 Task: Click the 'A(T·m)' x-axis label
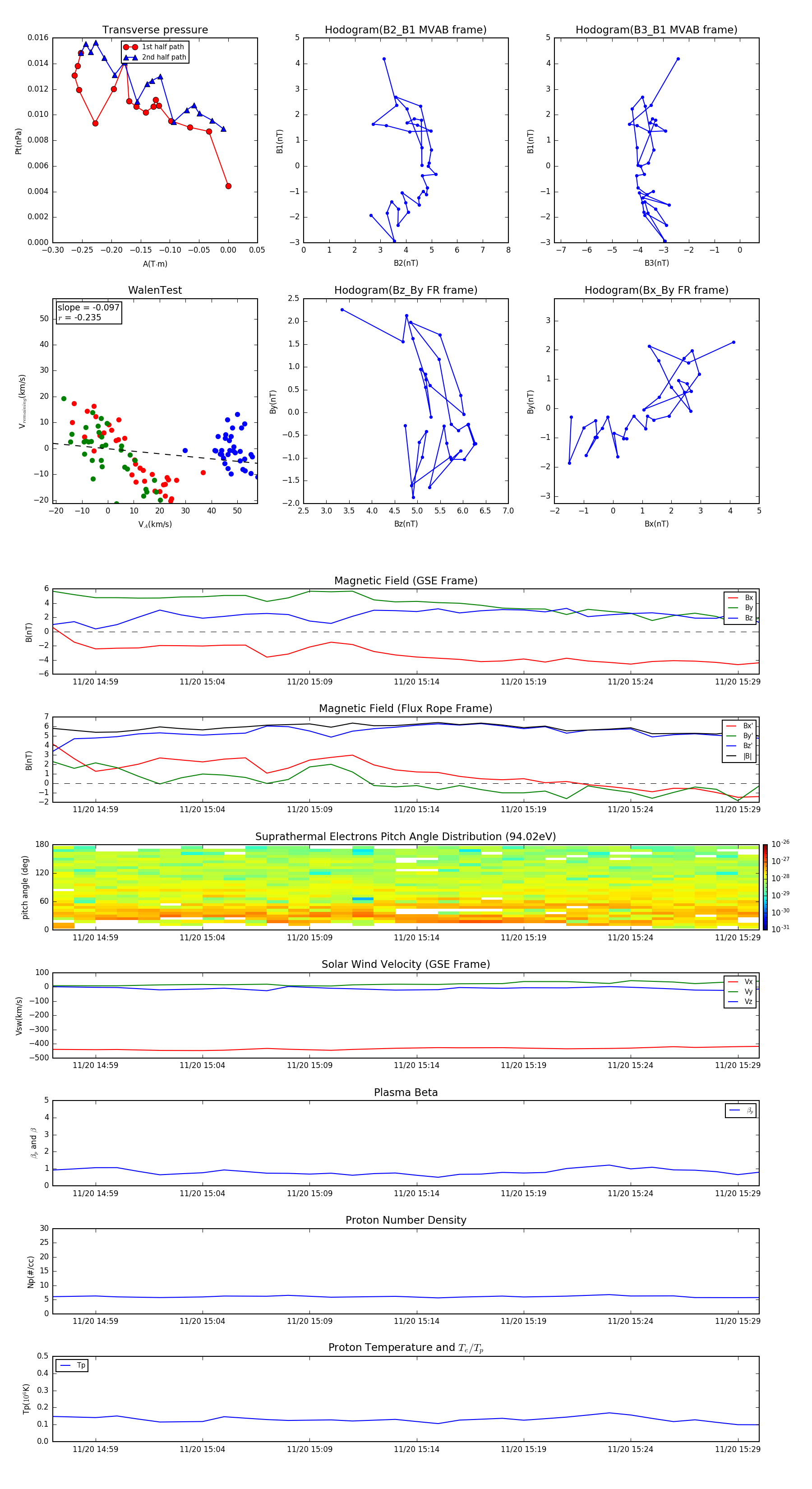click(x=155, y=264)
